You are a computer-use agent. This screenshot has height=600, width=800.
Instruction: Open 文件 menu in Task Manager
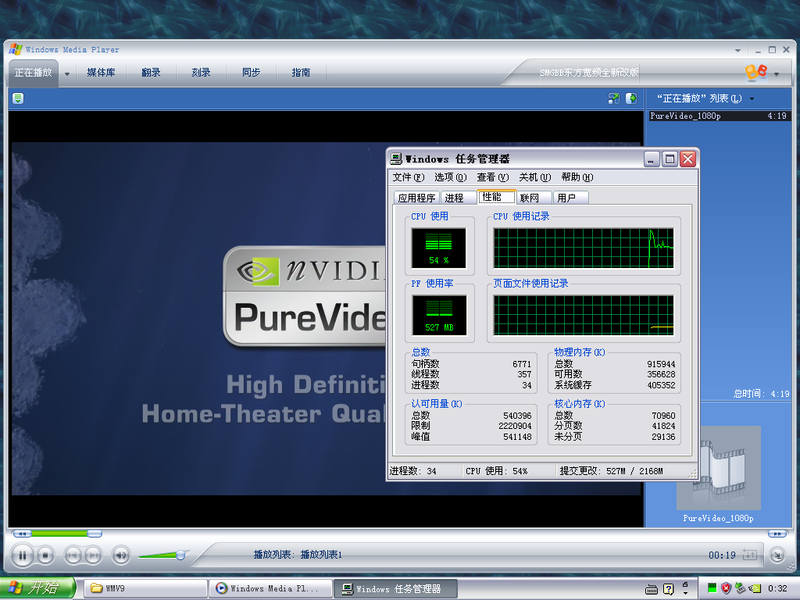[x=408, y=177]
